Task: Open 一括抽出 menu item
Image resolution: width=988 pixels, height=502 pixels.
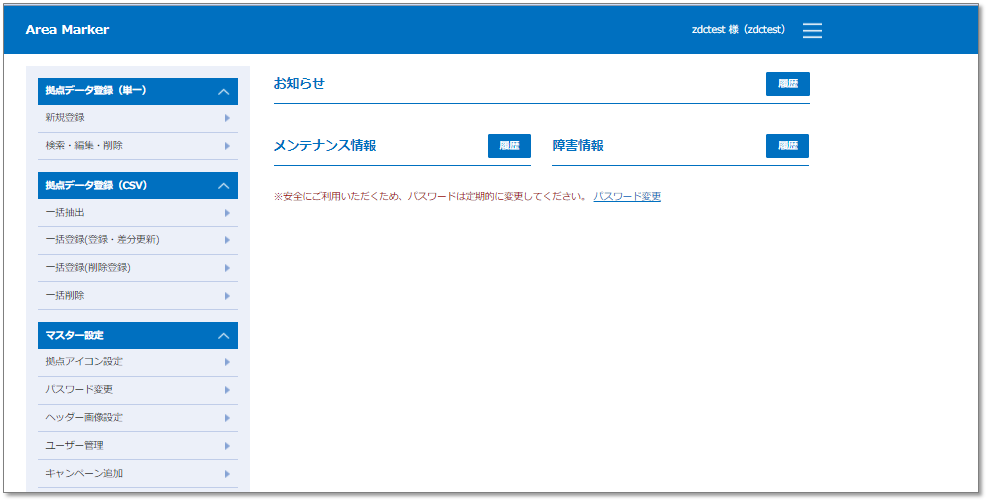Action: (x=138, y=213)
